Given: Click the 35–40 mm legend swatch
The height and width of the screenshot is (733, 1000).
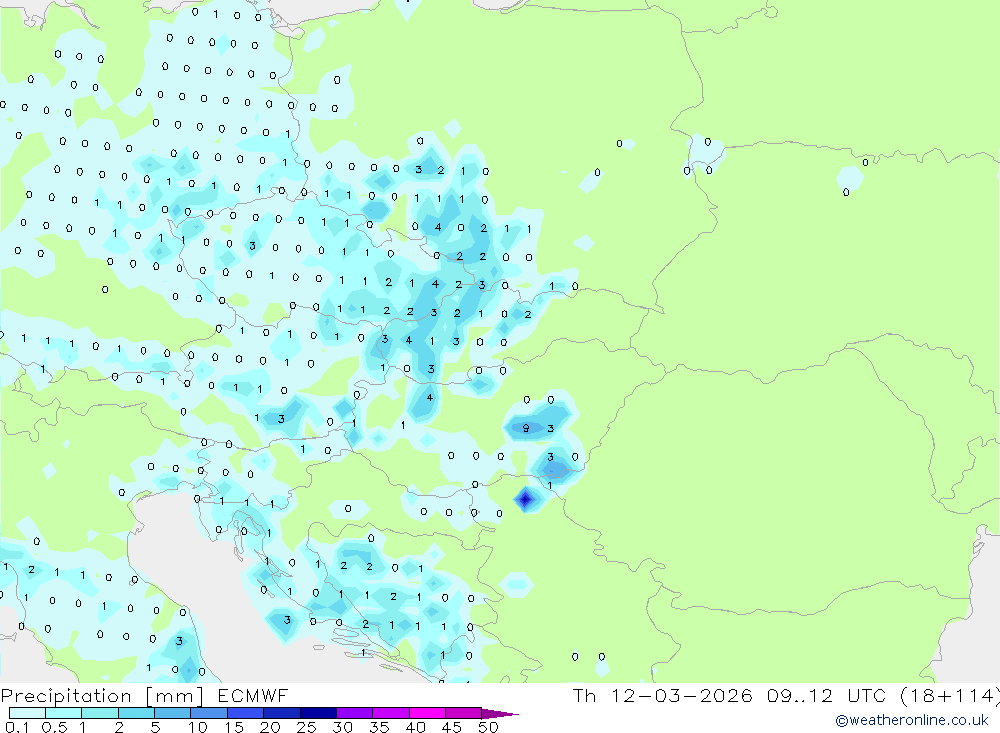Looking at the screenshot, I should pyautogui.click(x=391, y=713).
